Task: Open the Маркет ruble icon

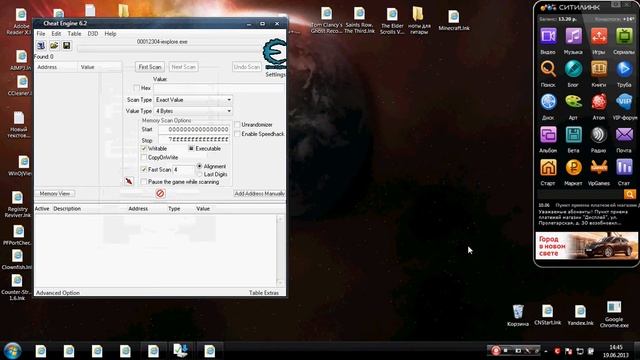Action: [573, 168]
